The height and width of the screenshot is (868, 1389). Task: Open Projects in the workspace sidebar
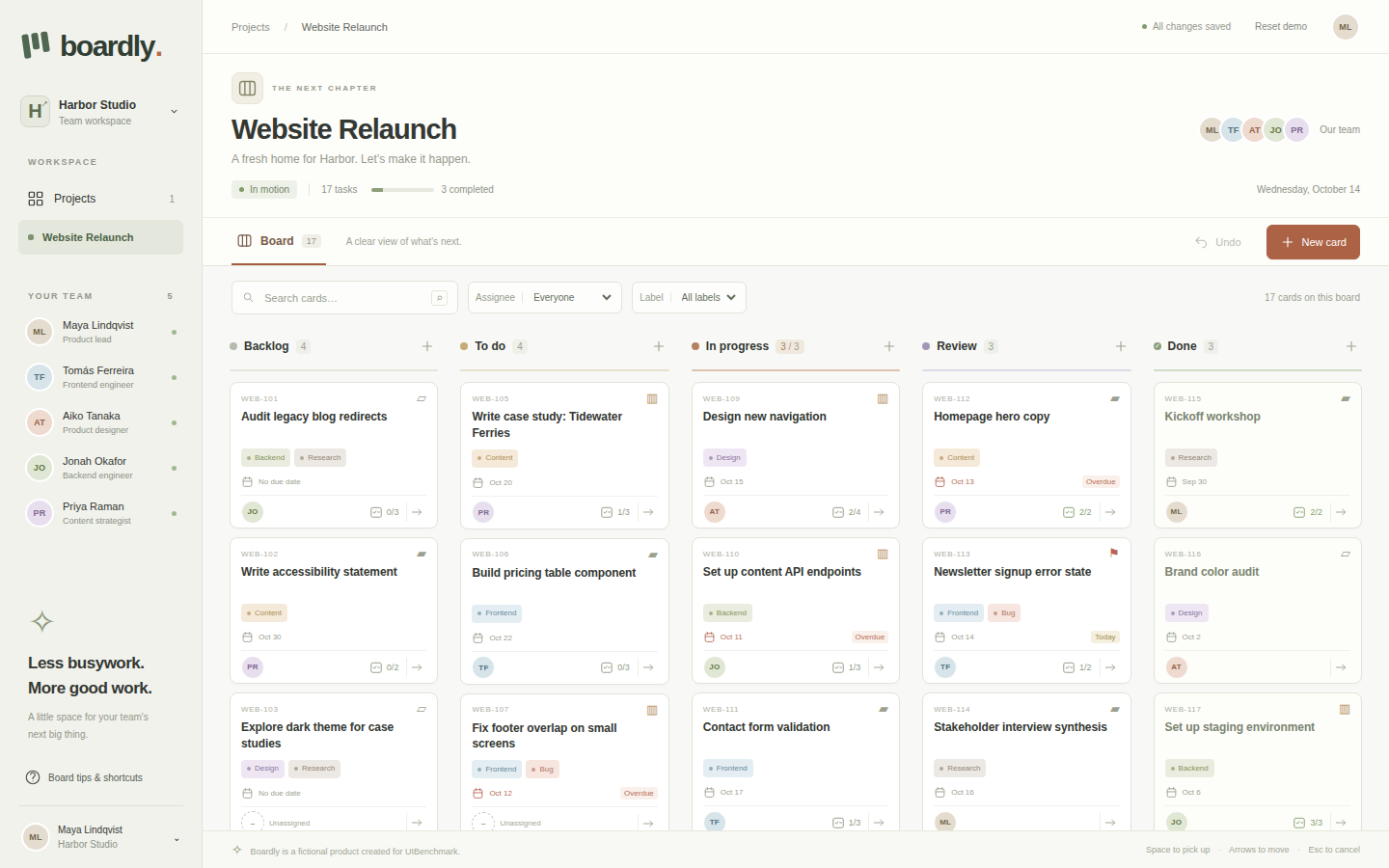[x=100, y=199]
